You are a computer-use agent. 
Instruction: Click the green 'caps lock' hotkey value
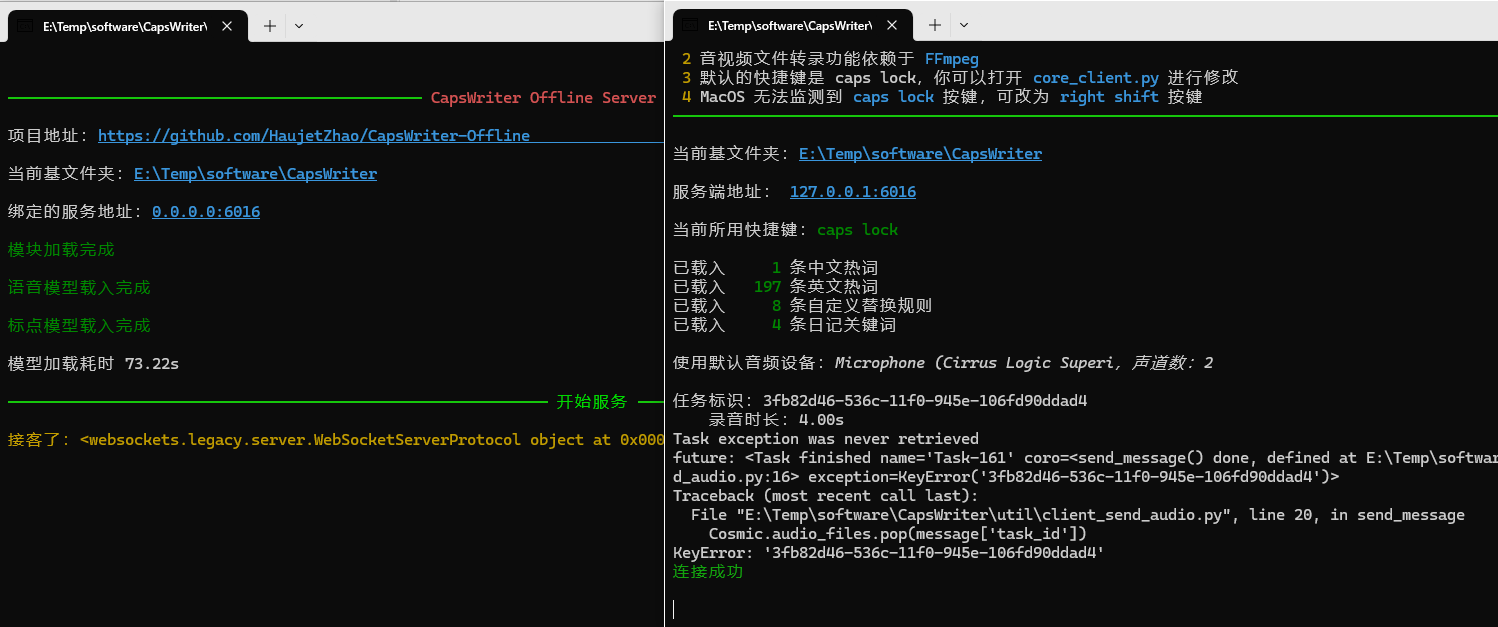coord(857,230)
